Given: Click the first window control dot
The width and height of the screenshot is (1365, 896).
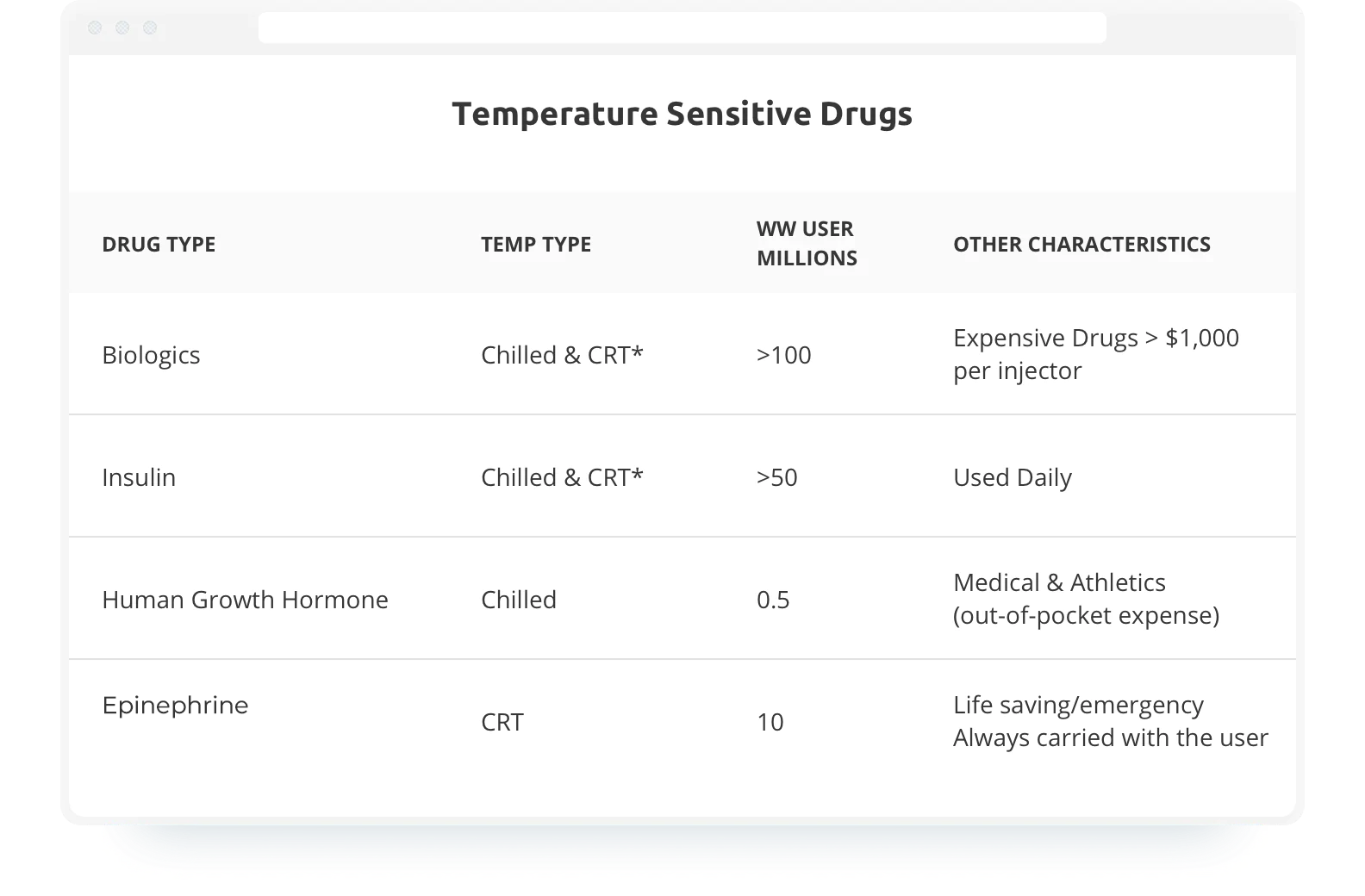Looking at the screenshot, I should (95, 28).
